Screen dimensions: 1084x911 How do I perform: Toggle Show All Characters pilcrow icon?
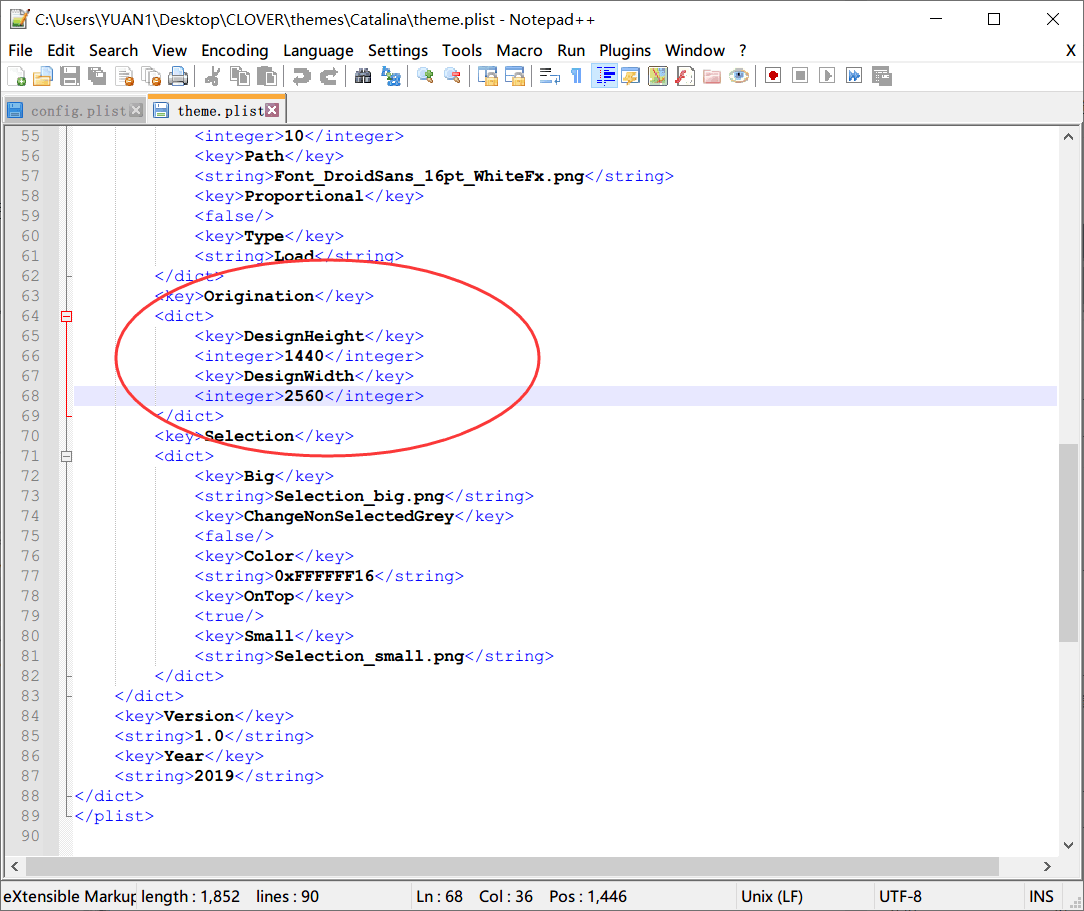click(x=576, y=76)
